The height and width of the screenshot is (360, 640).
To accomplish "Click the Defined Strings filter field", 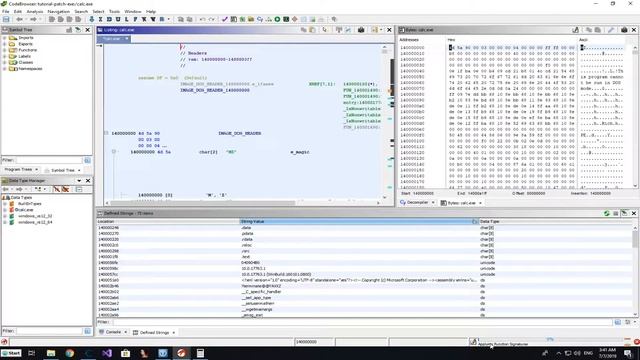I will coord(361,322).
